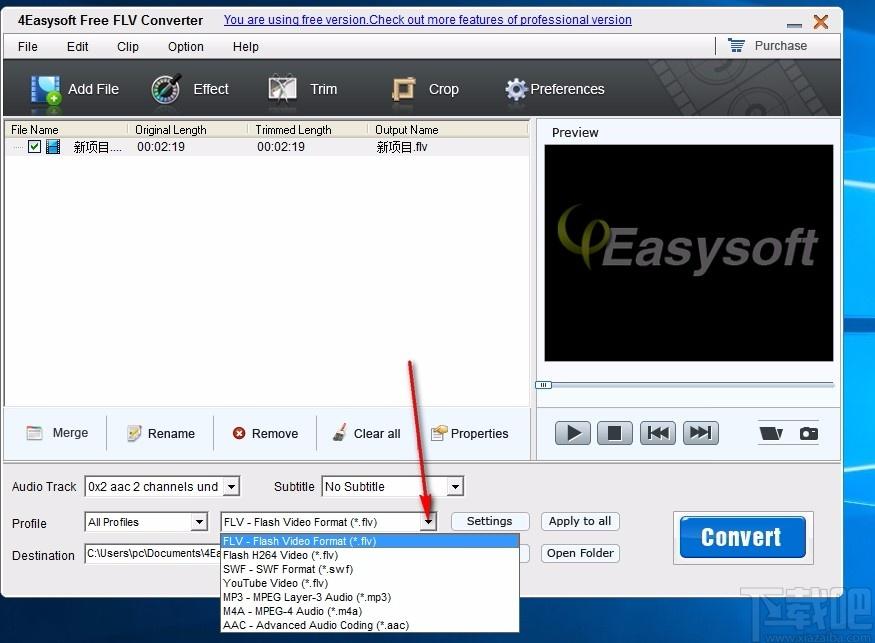This screenshot has height=643, width=875.
Task: Click the Trimmed Length column header
Action: click(307, 129)
